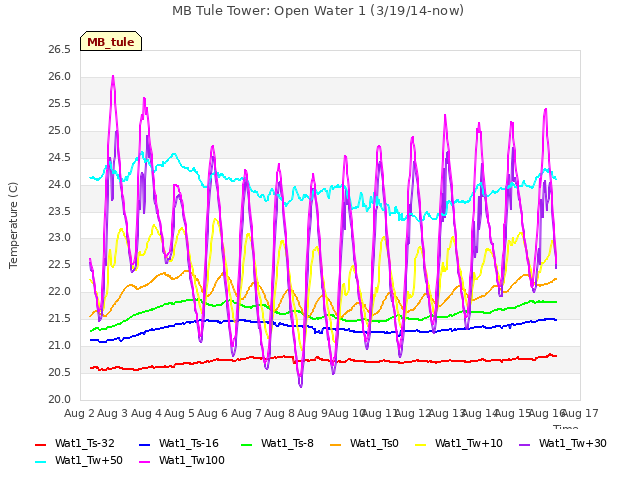Click the 24.0 y-axis tick label
This screenshot has height=480, width=640.
tap(60, 184)
